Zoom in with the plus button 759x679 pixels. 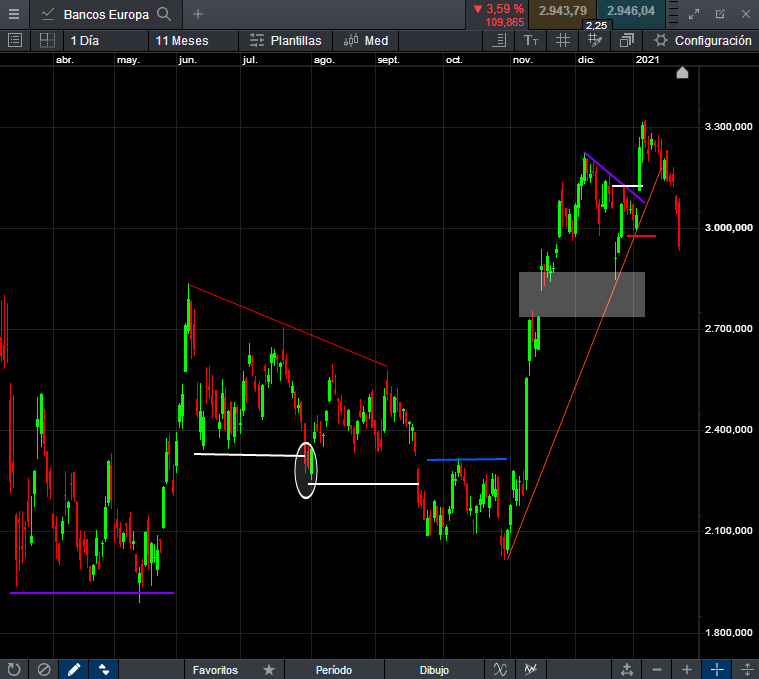pos(687,670)
